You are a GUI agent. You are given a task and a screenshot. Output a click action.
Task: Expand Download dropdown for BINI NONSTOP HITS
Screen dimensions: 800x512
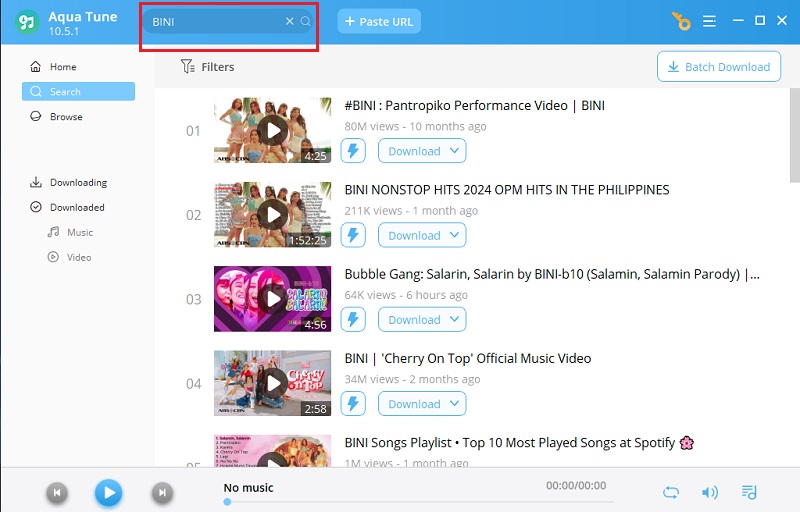(454, 235)
